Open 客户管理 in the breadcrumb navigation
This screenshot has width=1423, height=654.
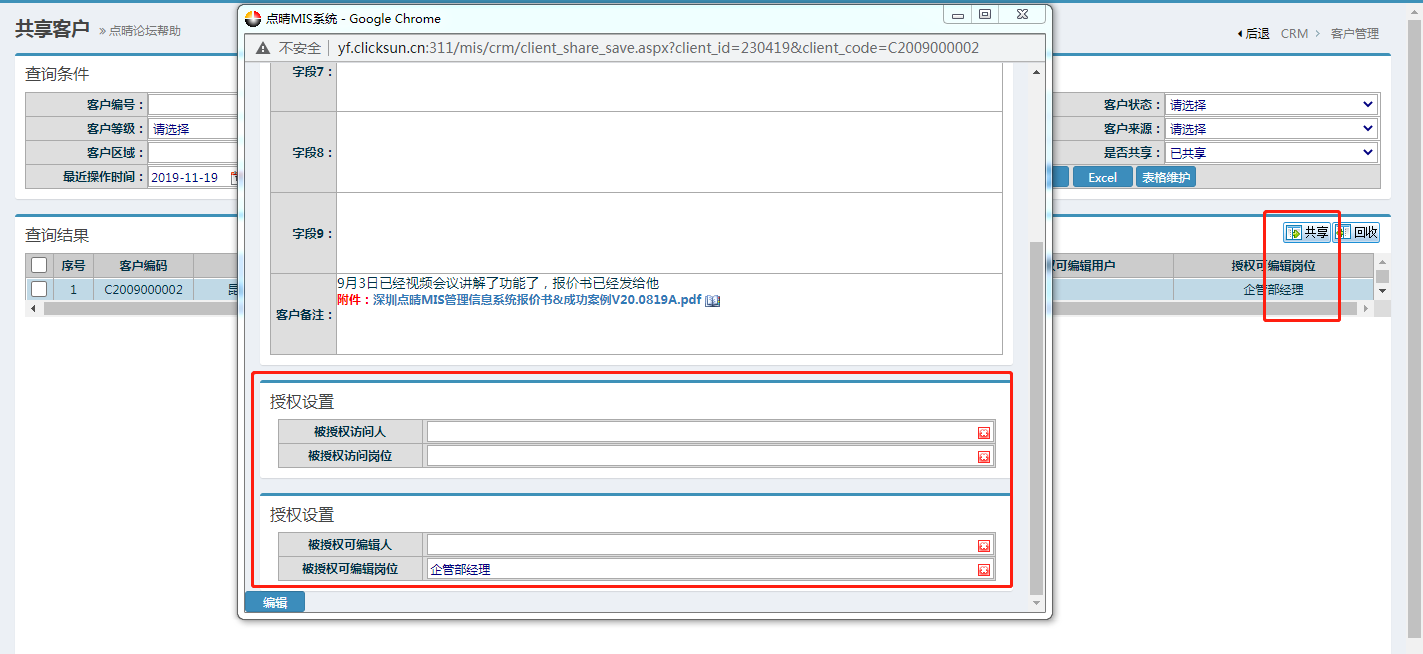coord(1354,33)
